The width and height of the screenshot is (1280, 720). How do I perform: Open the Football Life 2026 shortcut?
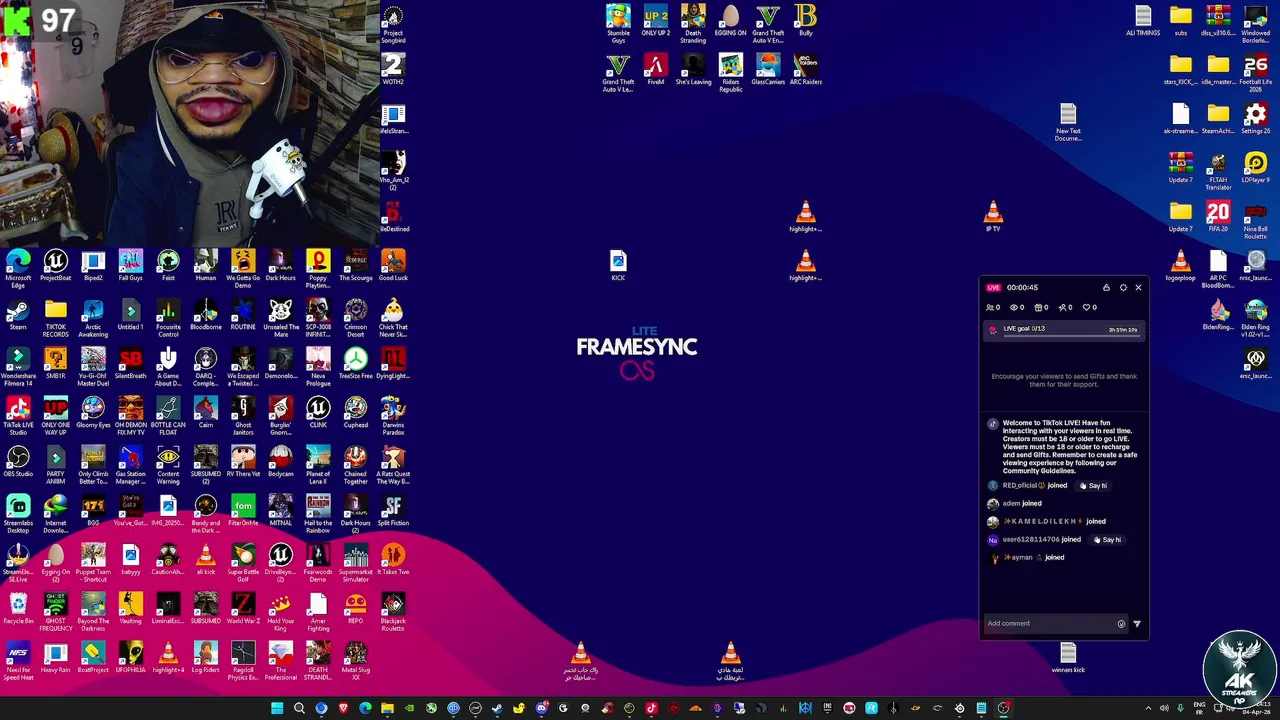(x=1256, y=72)
